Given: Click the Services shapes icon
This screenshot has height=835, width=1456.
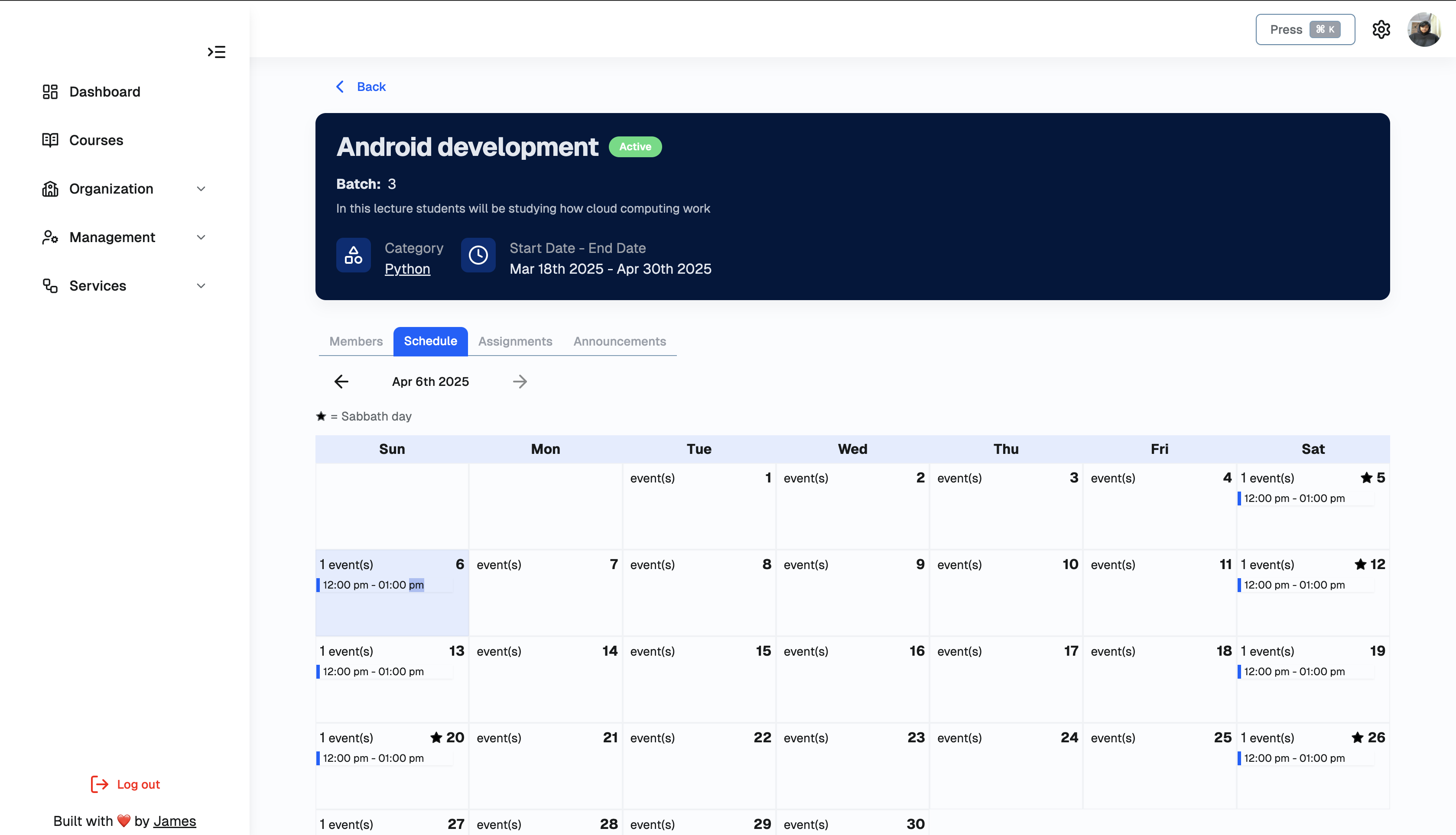Looking at the screenshot, I should [x=50, y=285].
